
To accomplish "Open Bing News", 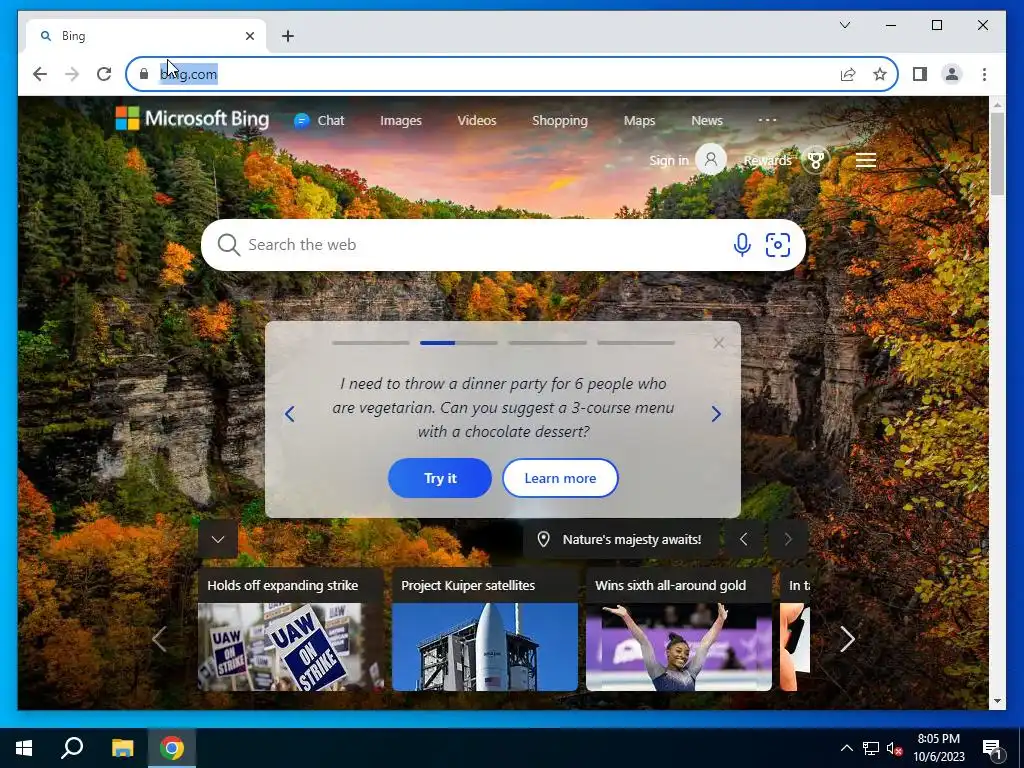I will 707,120.
